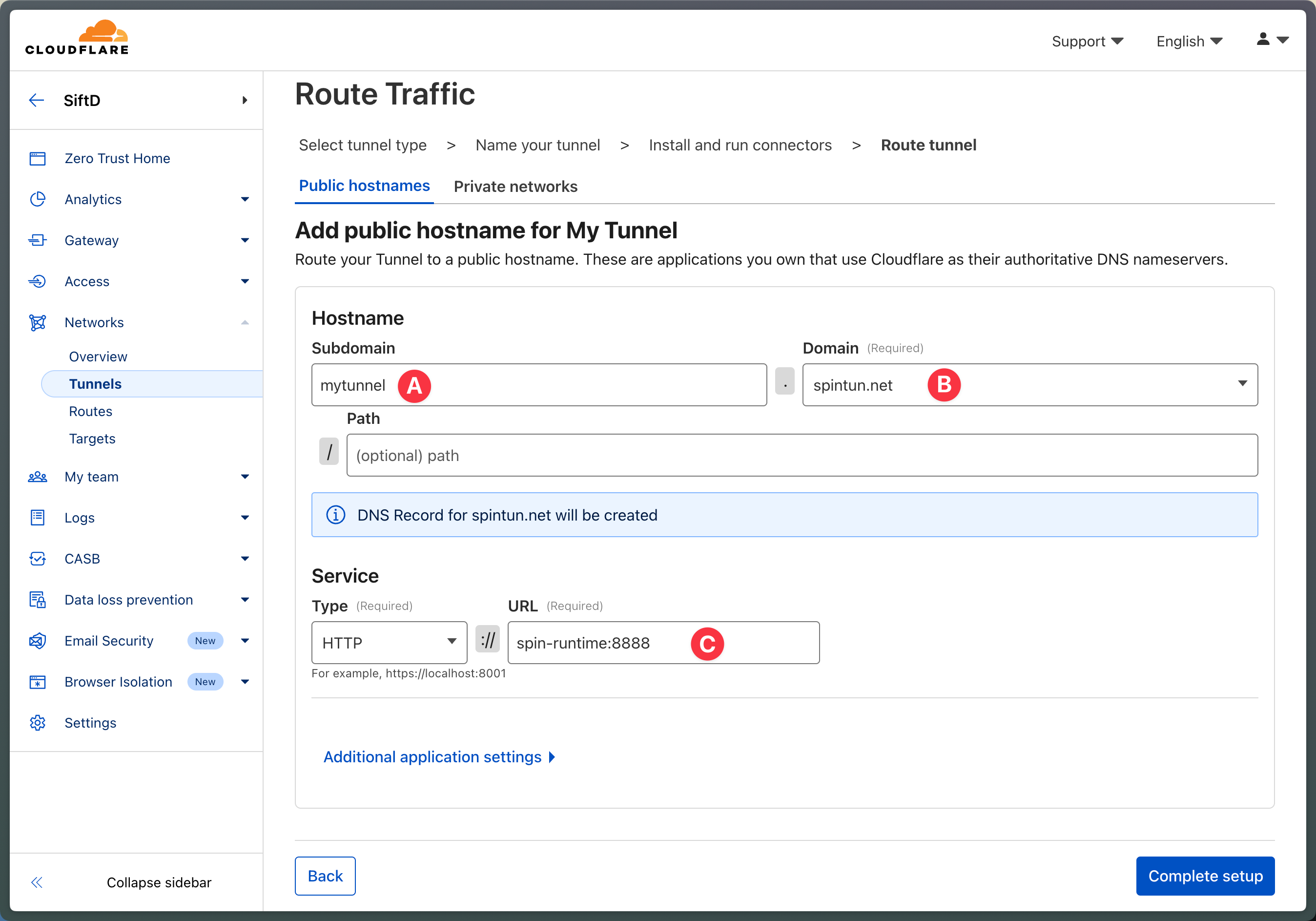Expand the Analytics sidebar section
This screenshot has width=1316, height=921.
(x=245, y=200)
